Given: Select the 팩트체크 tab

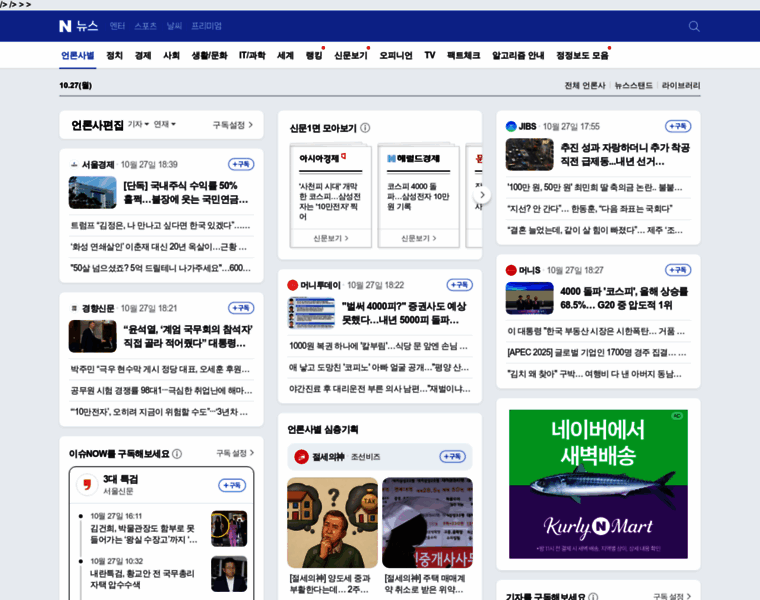Looking at the screenshot, I should click(463, 56).
